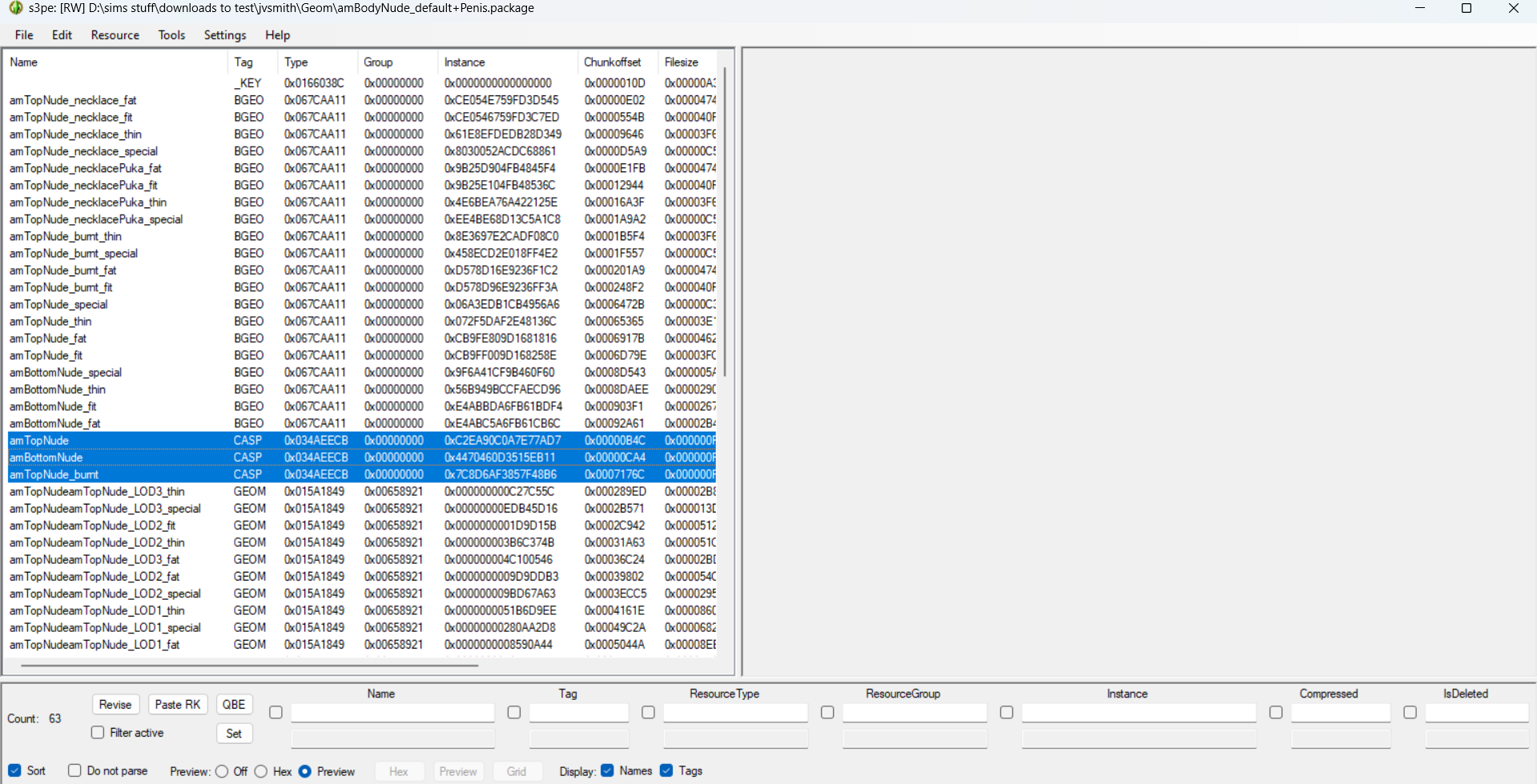The image size is (1537, 784).
Task: Check the Instance filter checkbox
Action: [1007, 712]
